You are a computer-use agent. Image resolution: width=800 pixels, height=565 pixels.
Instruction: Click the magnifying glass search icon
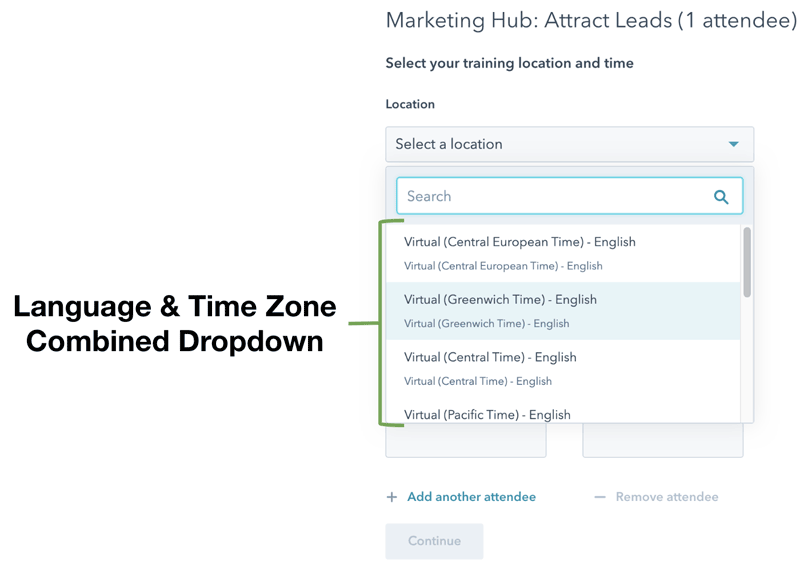tap(721, 197)
